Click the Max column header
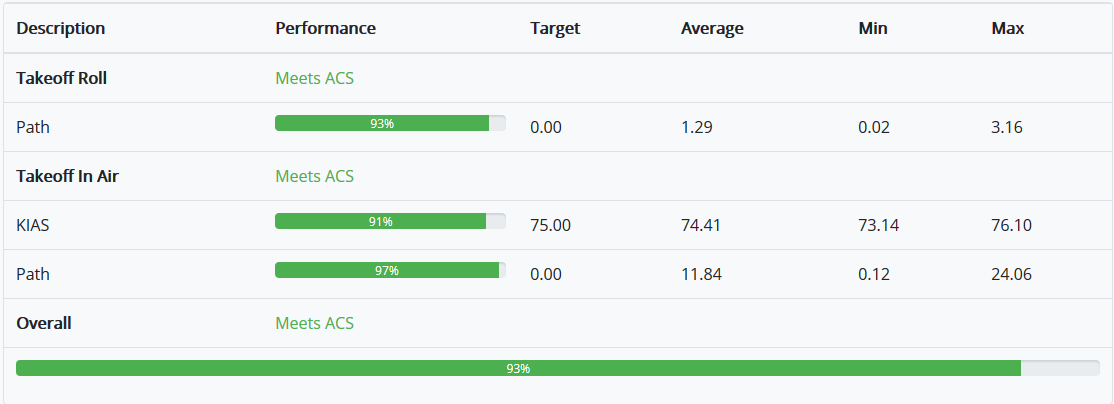The height and width of the screenshot is (404, 1114). coord(1007,28)
